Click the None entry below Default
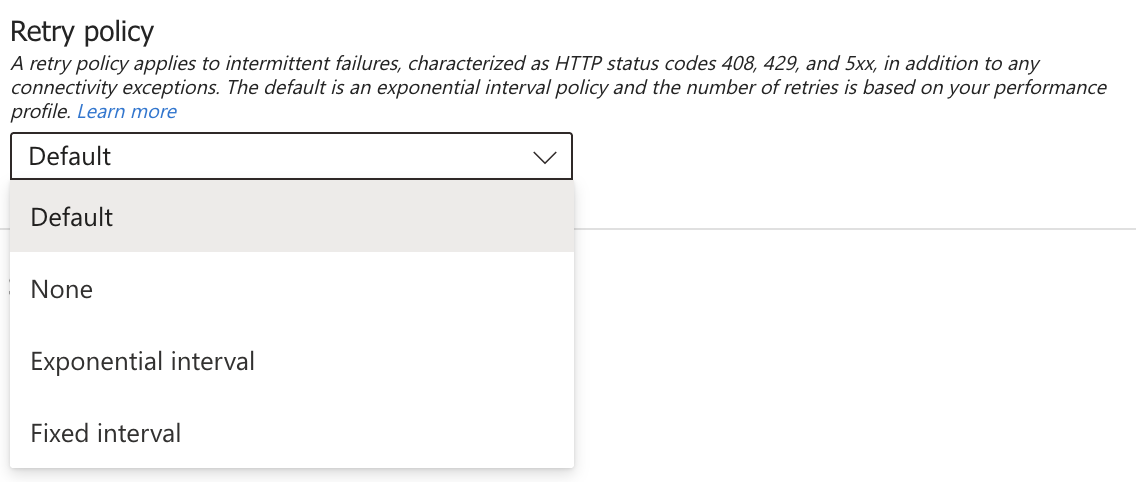This screenshot has width=1136, height=482. pyautogui.click(x=62, y=289)
